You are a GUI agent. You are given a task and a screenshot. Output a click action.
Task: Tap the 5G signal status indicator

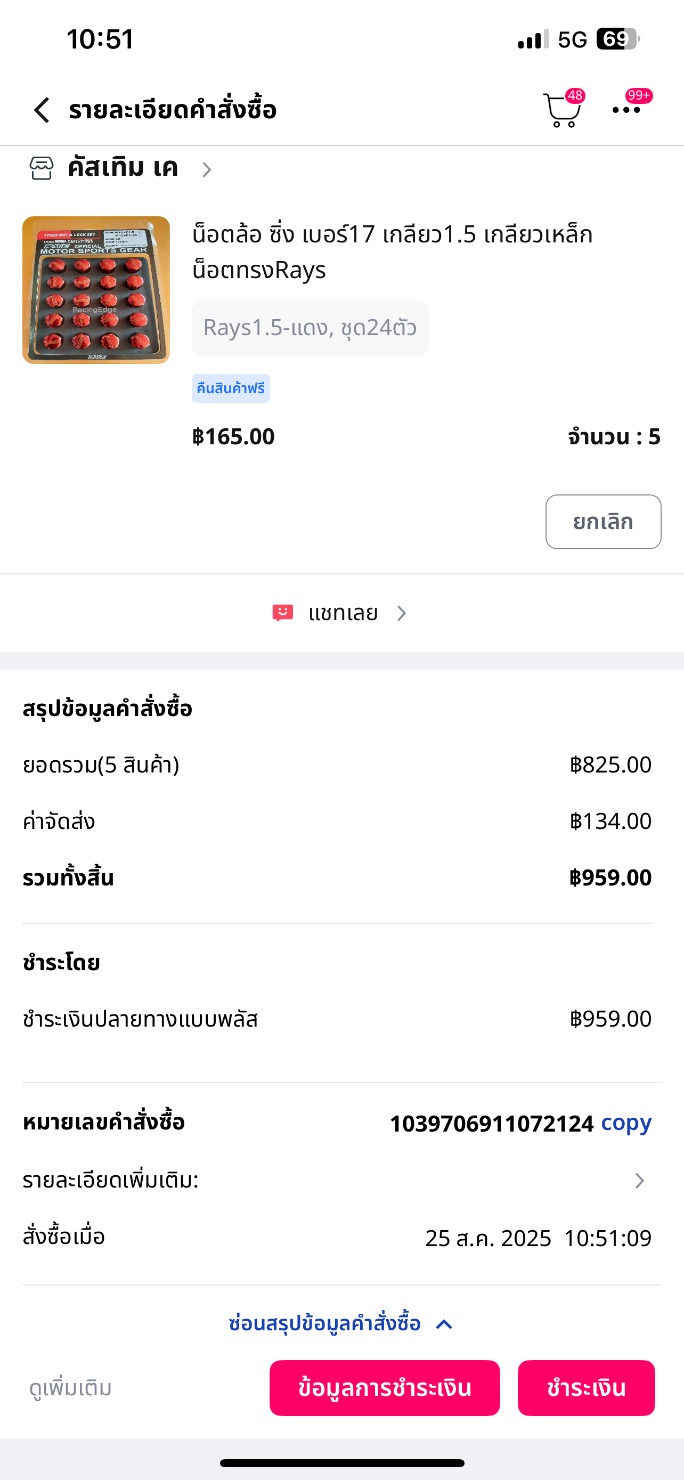pos(572,40)
